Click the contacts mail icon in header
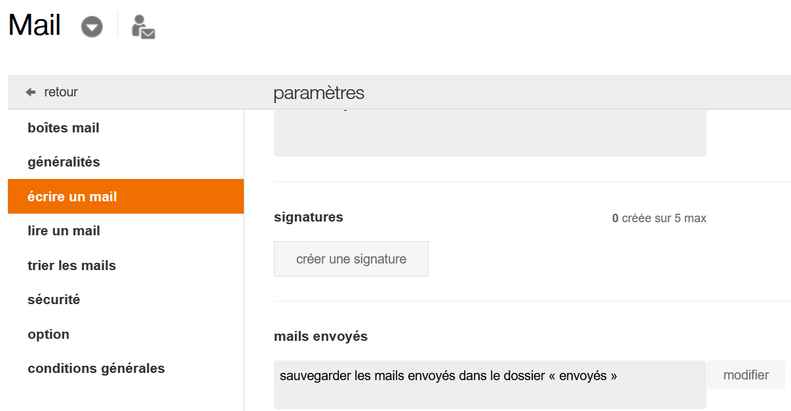Image resolution: width=791 pixels, height=411 pixels. (x=143, y=27)
